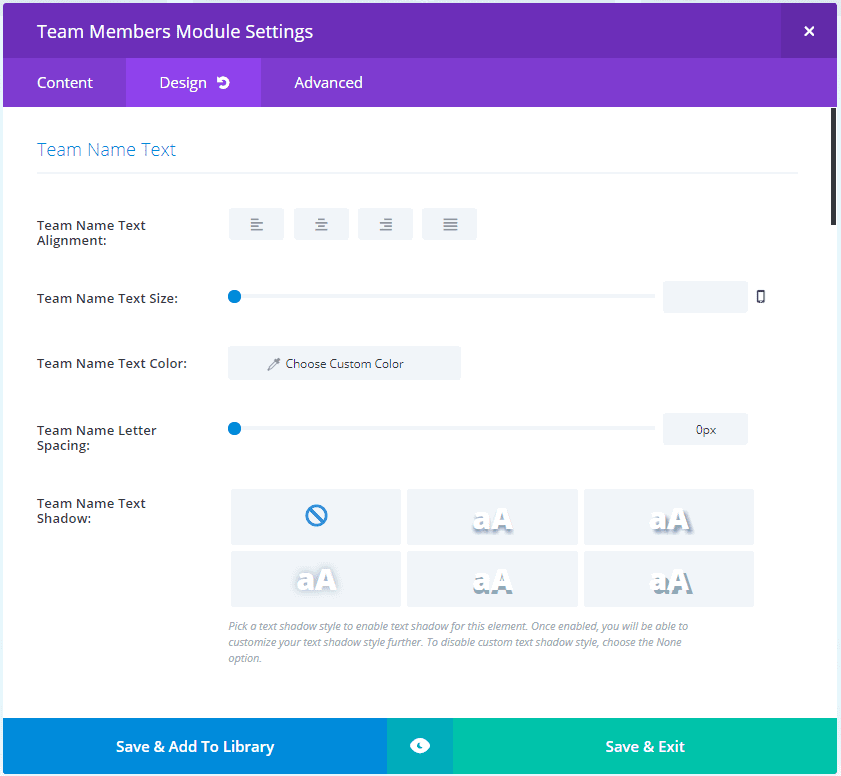Viewport: 841px width, 776px height.
Task: Pick the first text shadow preset in bottom row
Action: pos(316,579)
